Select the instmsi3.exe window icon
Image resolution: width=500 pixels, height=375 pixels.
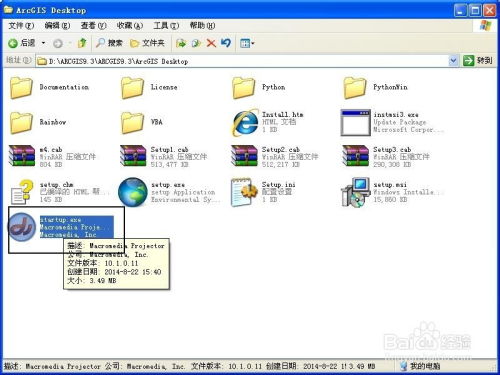355,123
